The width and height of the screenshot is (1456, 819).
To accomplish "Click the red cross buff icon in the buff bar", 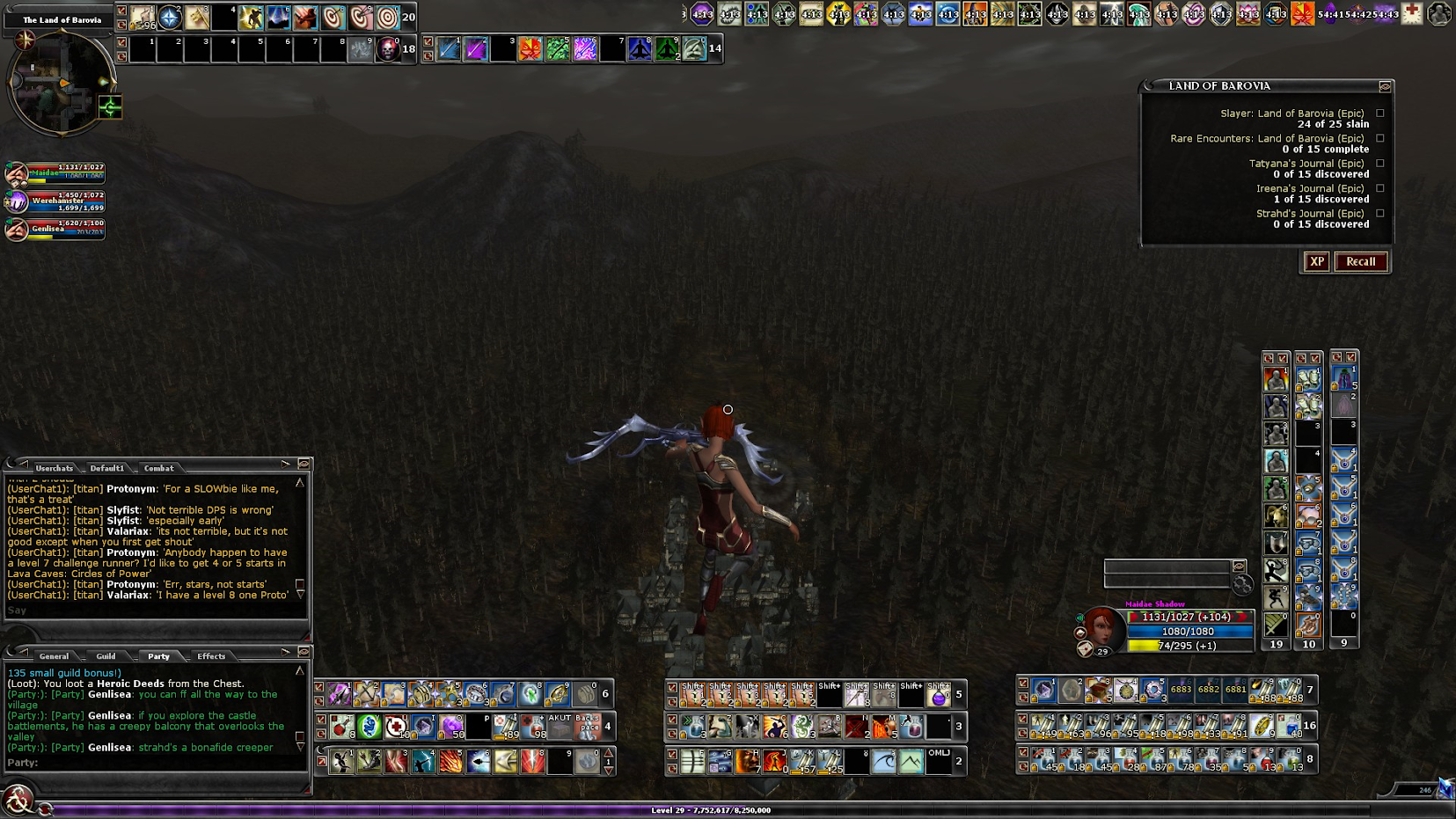I will point(1412,13).
